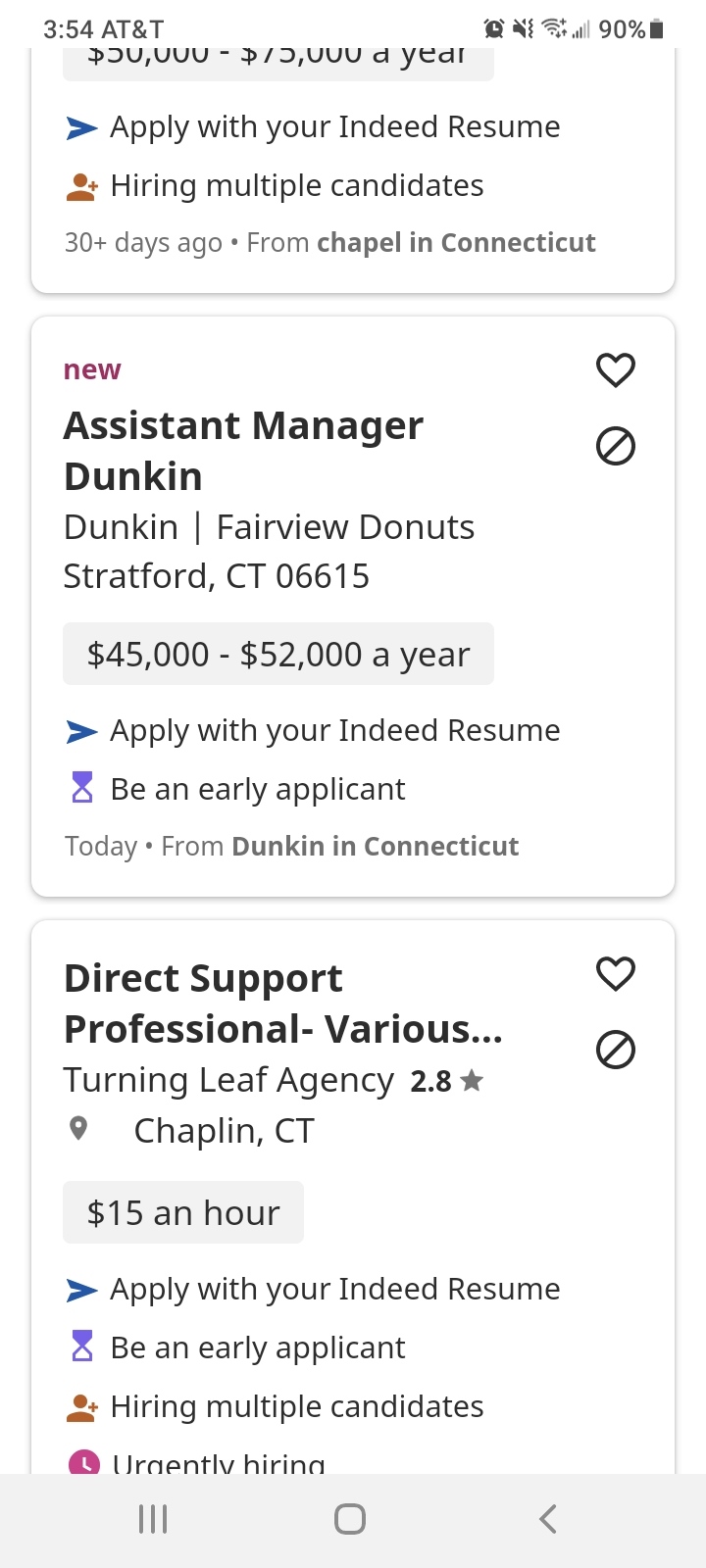The height and width of the screenshot is (1568, 706).
Task: Tap the Dunkin Apply with Indeed Resume arrow
Action: point(81,731)
